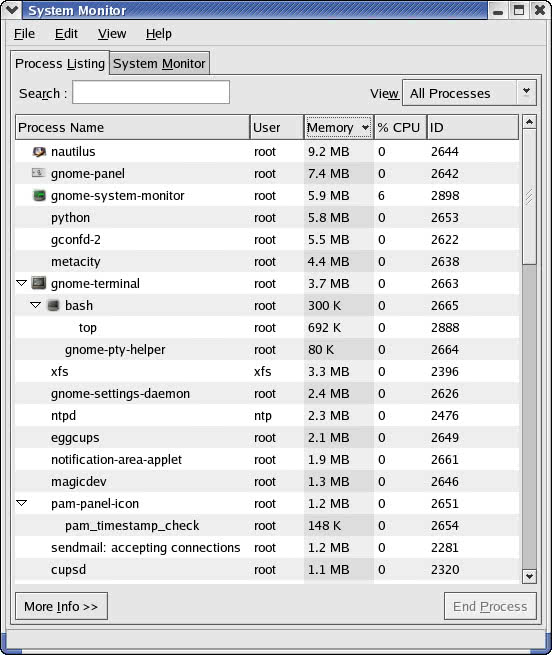The width and height of the screenshot is (552, 655).
Task: Focus the Search input field
Action: tap(151, 92)
